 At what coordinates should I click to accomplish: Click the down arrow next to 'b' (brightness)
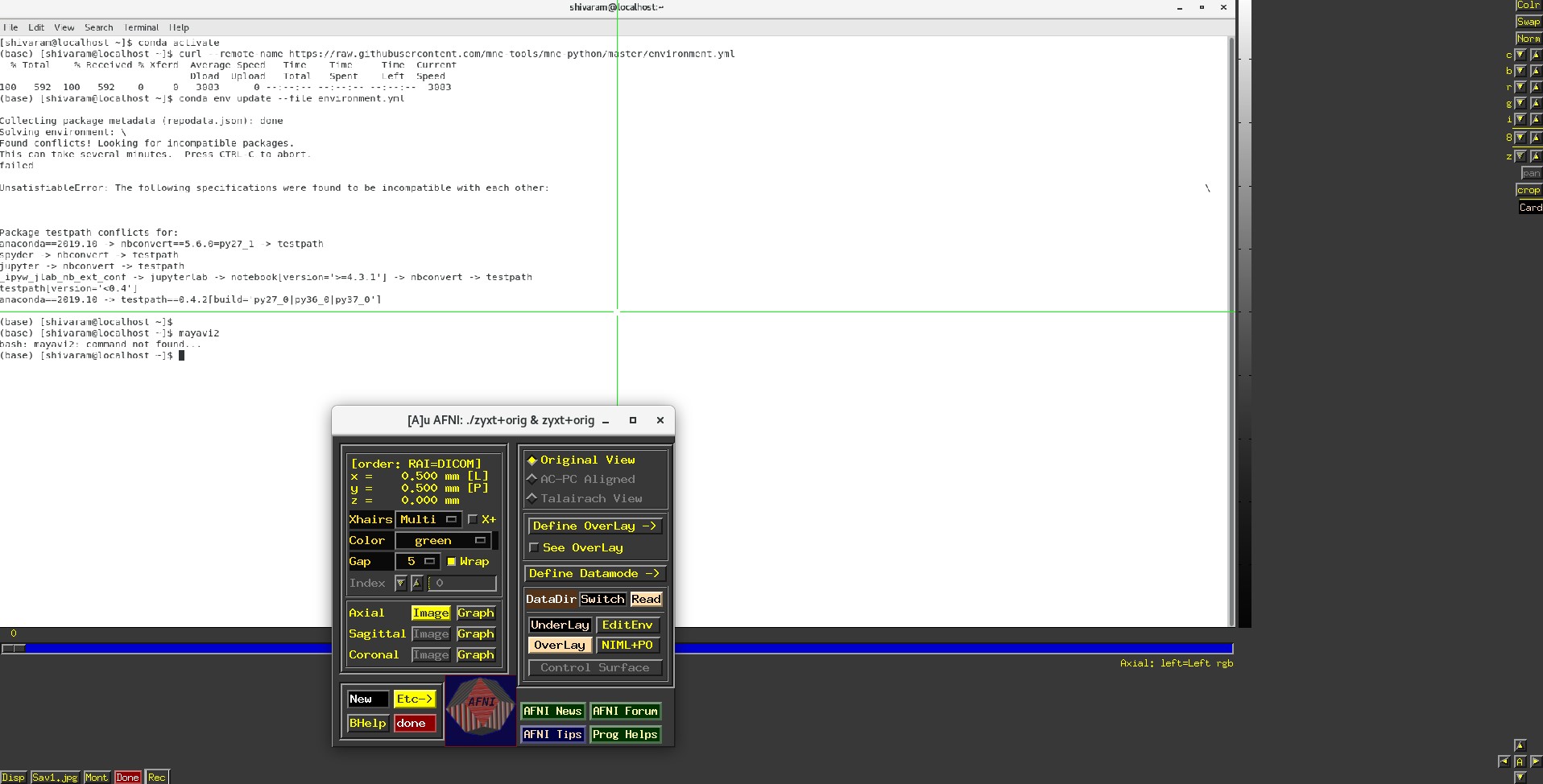coord(1520,71)
